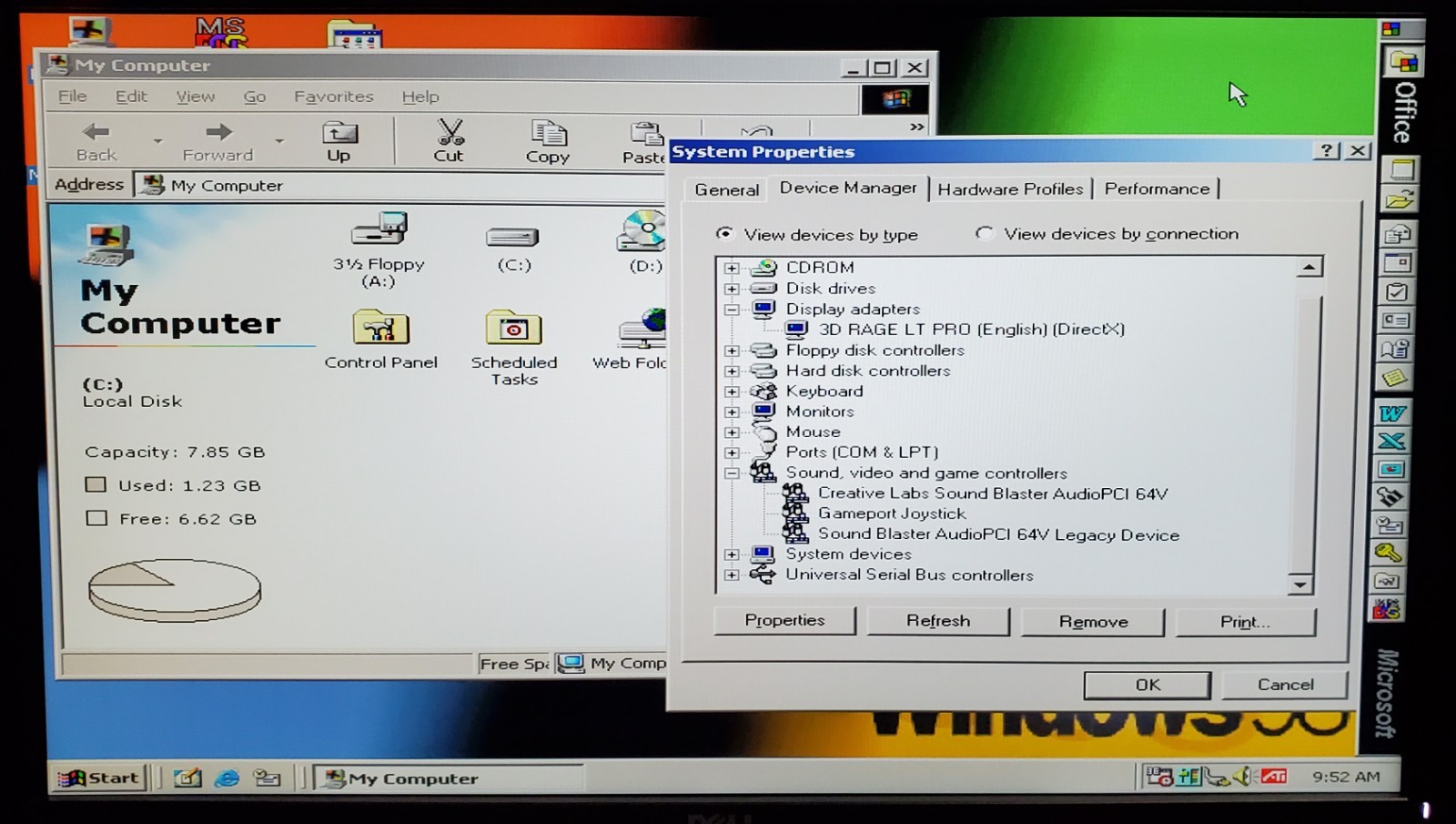Click Cancel in System Properties
1456x824 pixels.
pos(1285,685)
